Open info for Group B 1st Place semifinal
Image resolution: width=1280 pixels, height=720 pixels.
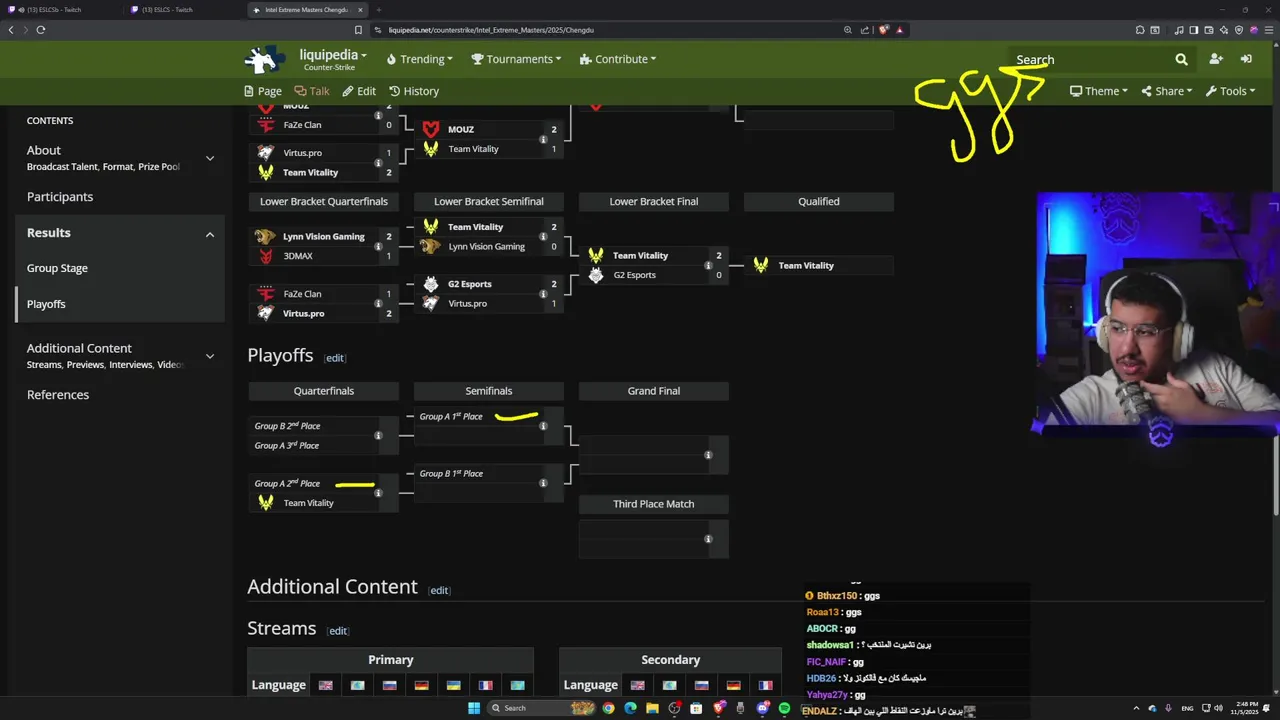pos(543,483)
